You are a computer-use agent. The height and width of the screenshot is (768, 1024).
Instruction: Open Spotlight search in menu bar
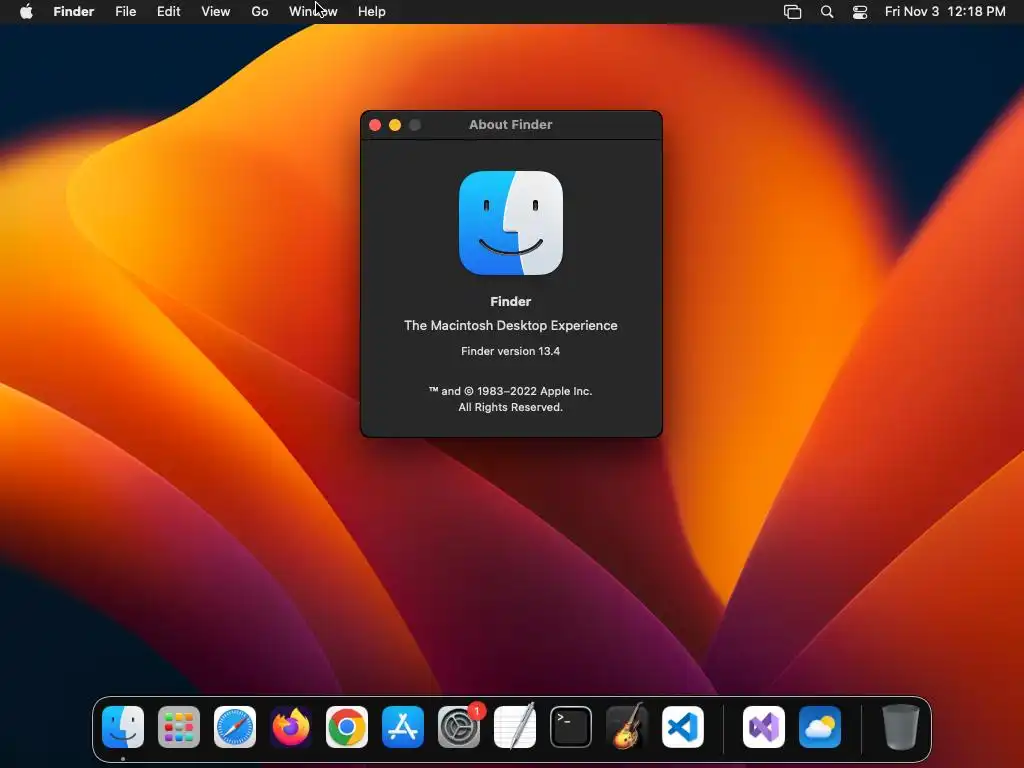(827, 12)
